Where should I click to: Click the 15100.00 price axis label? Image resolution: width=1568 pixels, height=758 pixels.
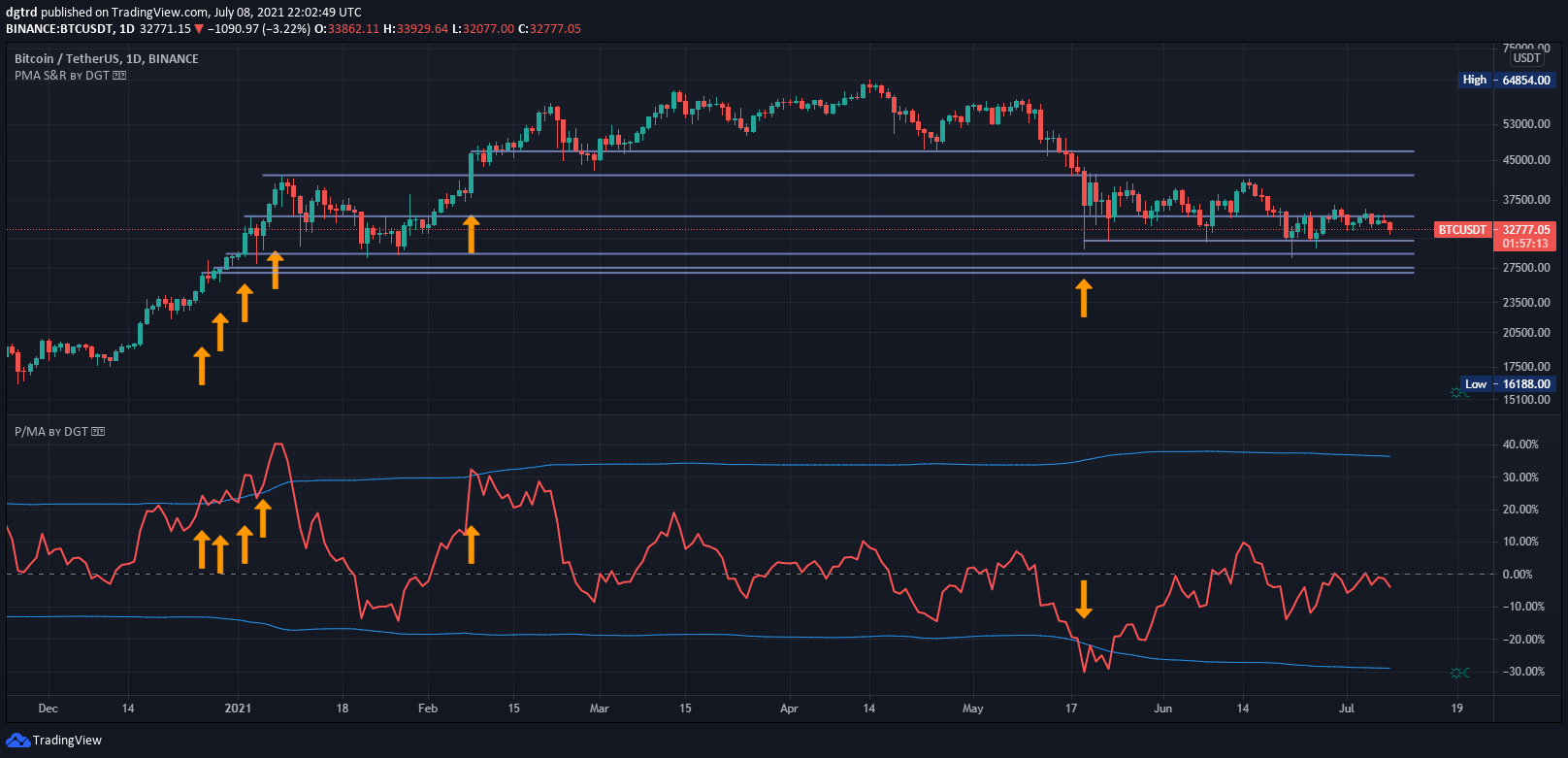point(1526,400)
